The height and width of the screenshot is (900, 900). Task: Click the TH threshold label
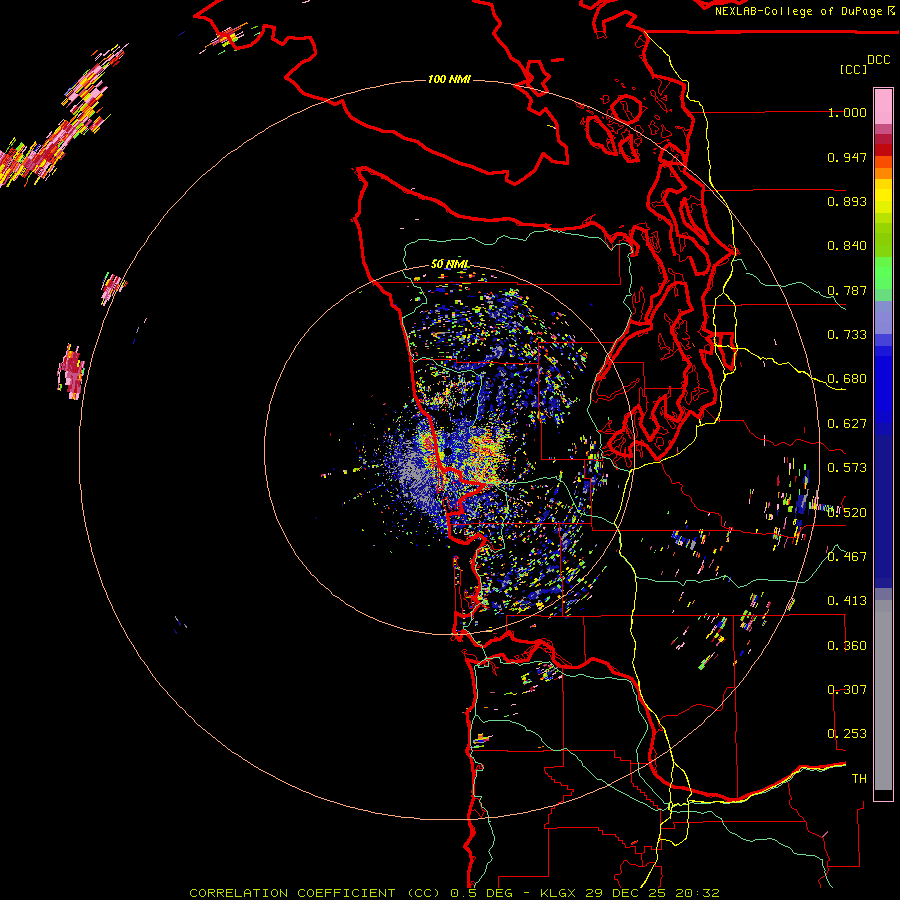pyautogui.click(x=859, y=779)
